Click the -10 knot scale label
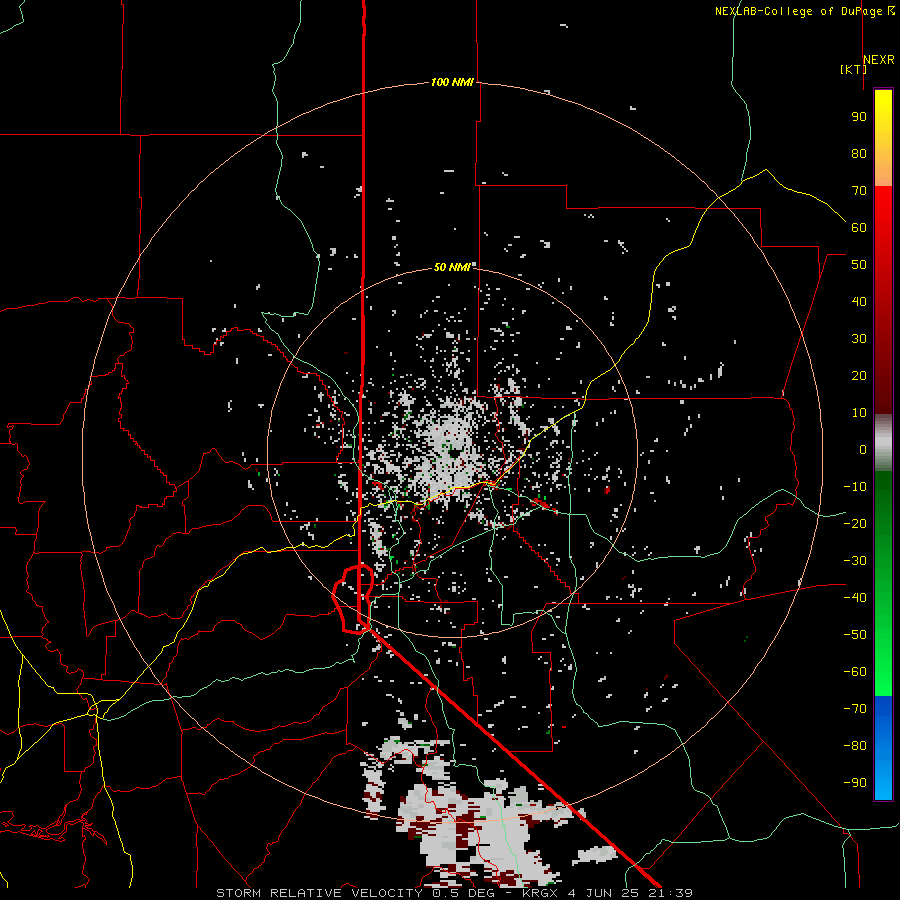 tap(855, 487)
